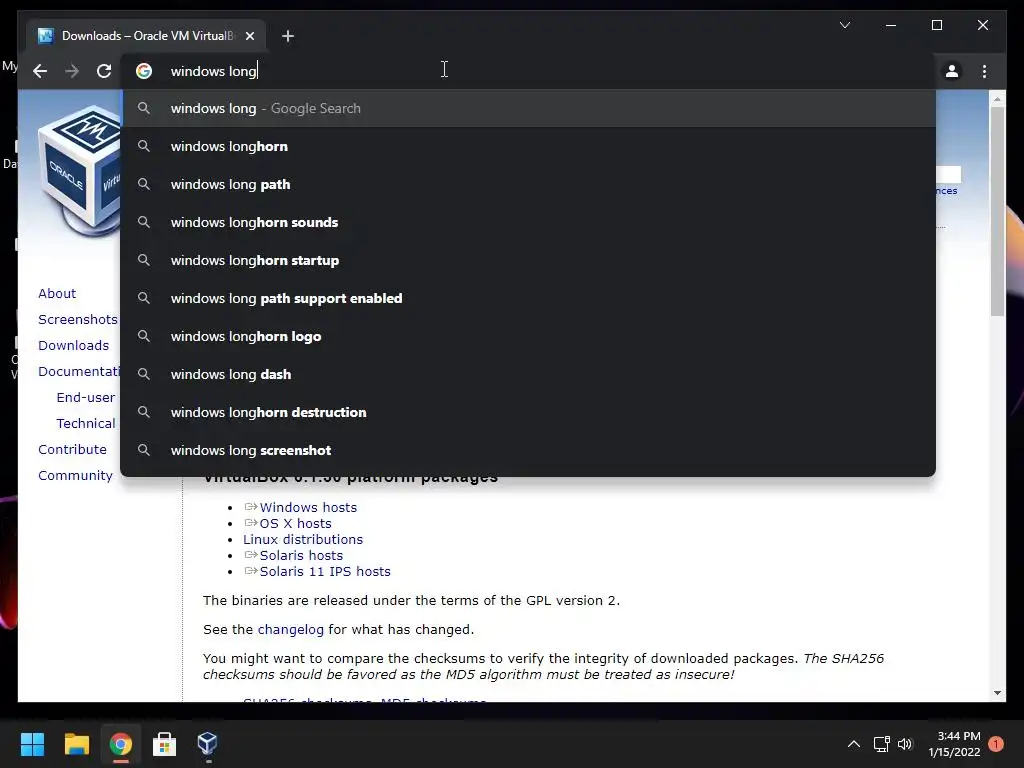Select the Downloads – Oracle VM VirtualBox tab
The width and height of the screenshot is (1024, 768).
coord(146,36)
